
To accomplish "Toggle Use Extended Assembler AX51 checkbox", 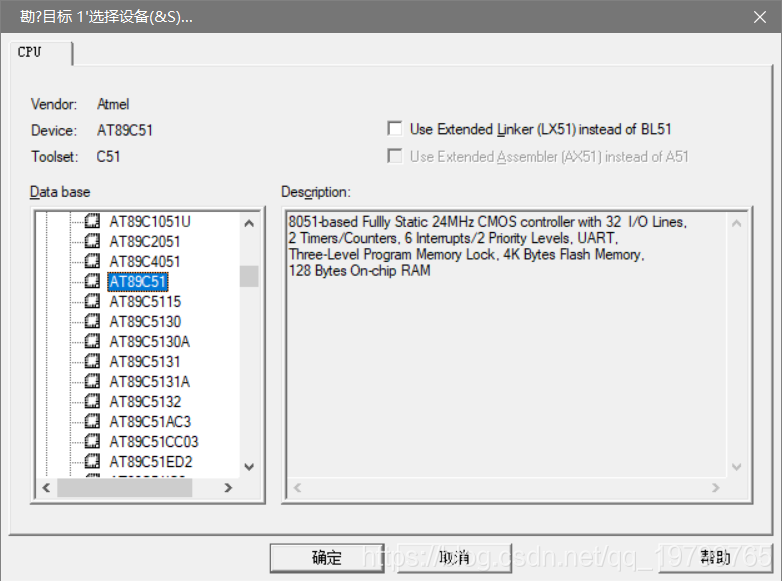I will [x=395, y=156].
